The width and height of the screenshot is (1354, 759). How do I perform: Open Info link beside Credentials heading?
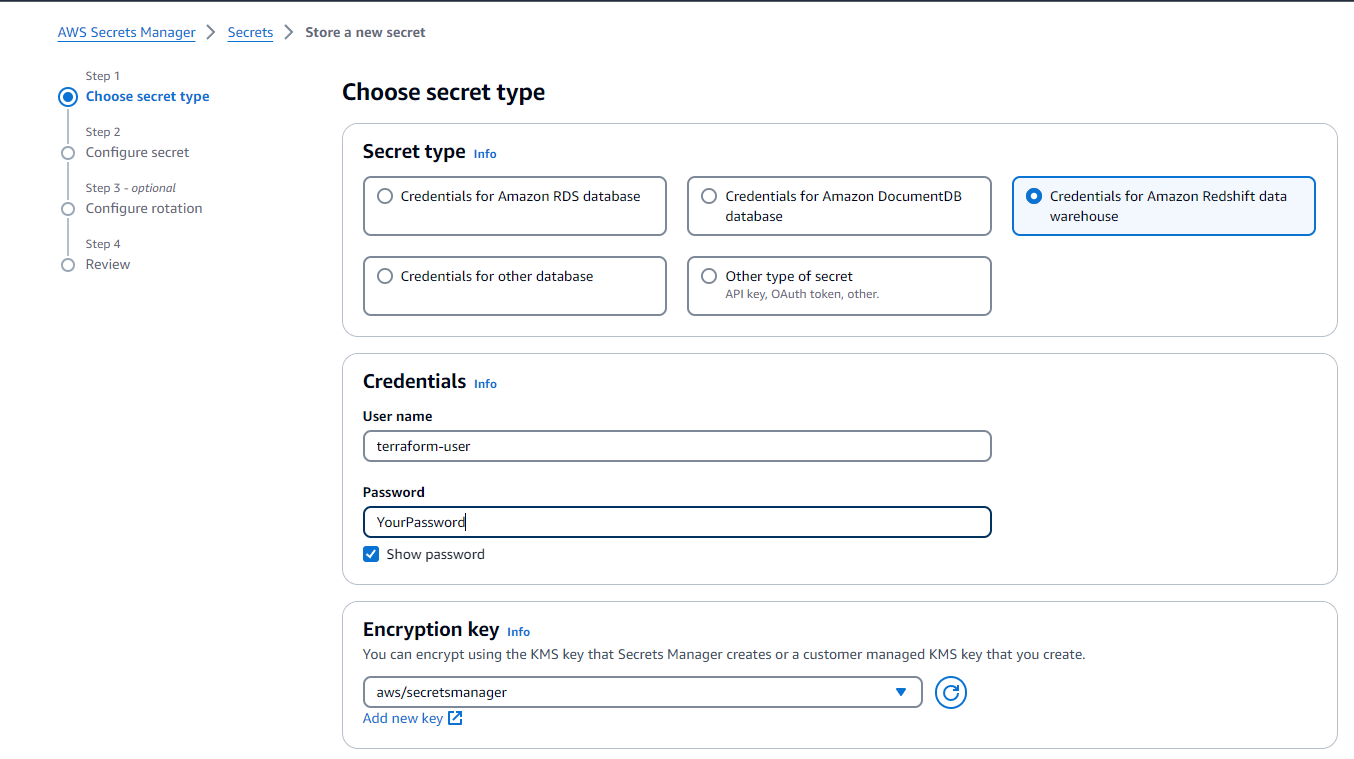click(x=485, y=384)
